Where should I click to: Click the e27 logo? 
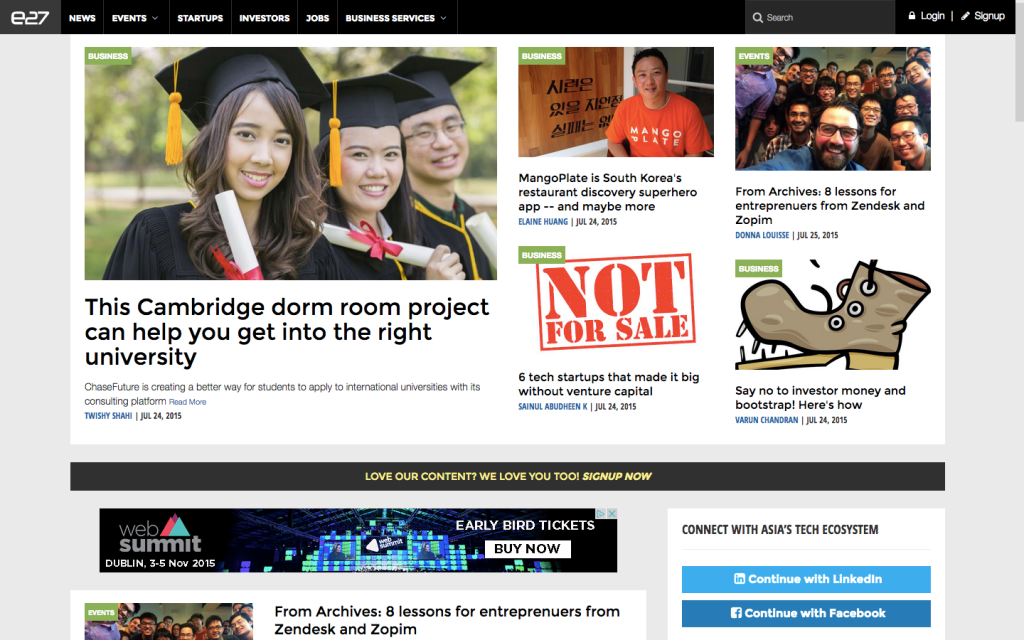point(30,17)
